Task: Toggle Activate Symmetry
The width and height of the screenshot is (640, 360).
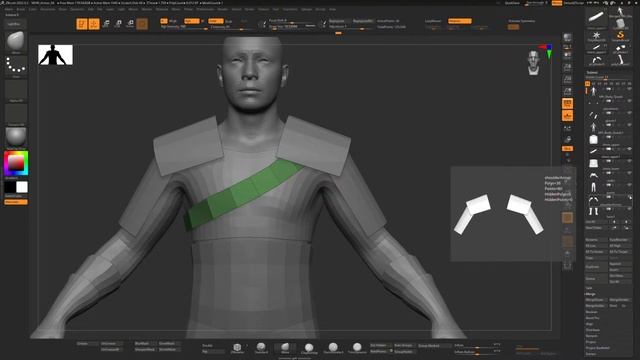Action: (522, 21)
